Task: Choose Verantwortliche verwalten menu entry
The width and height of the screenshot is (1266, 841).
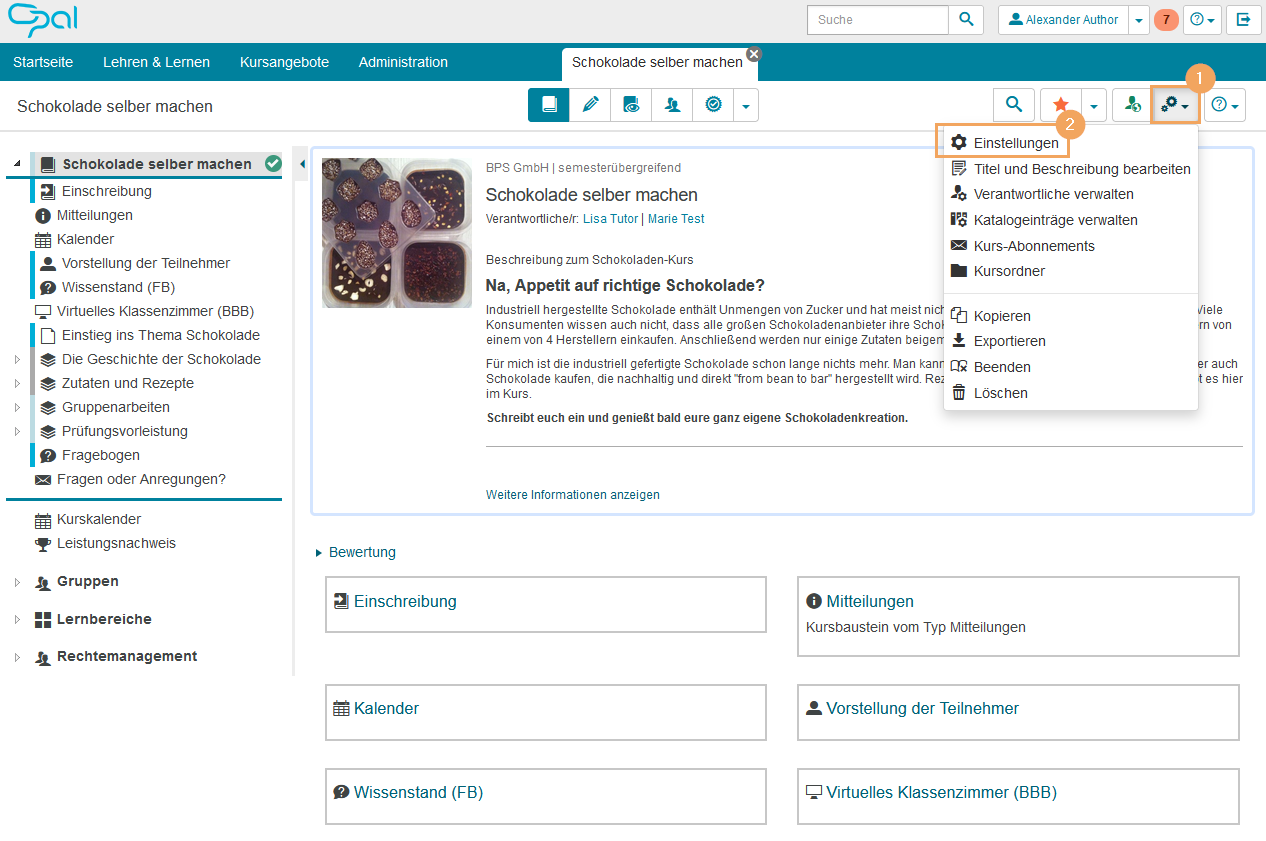Action: [x=1070, y=194]
